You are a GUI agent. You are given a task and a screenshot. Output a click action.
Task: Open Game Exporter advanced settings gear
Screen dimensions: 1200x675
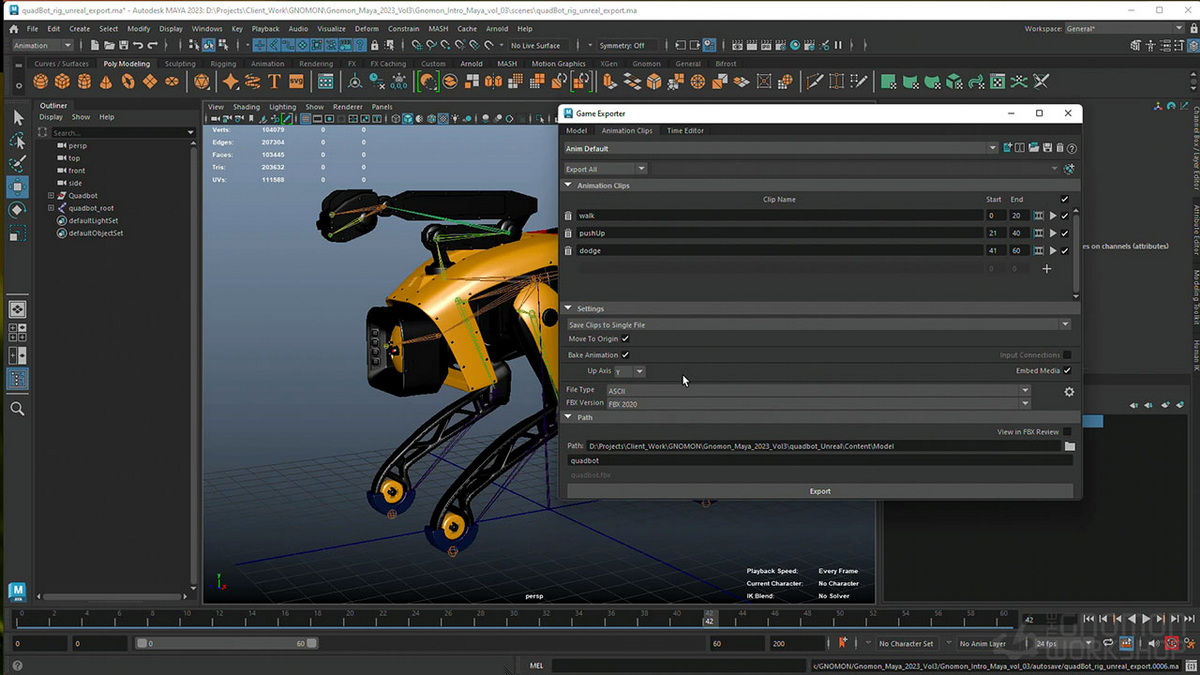(x=1069, y=393)
